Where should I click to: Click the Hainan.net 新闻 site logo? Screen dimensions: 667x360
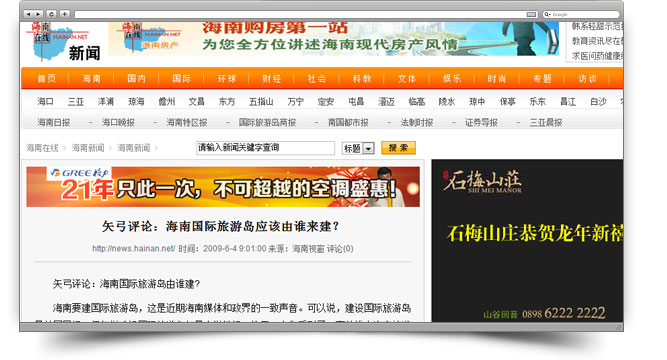coord(64,42)
